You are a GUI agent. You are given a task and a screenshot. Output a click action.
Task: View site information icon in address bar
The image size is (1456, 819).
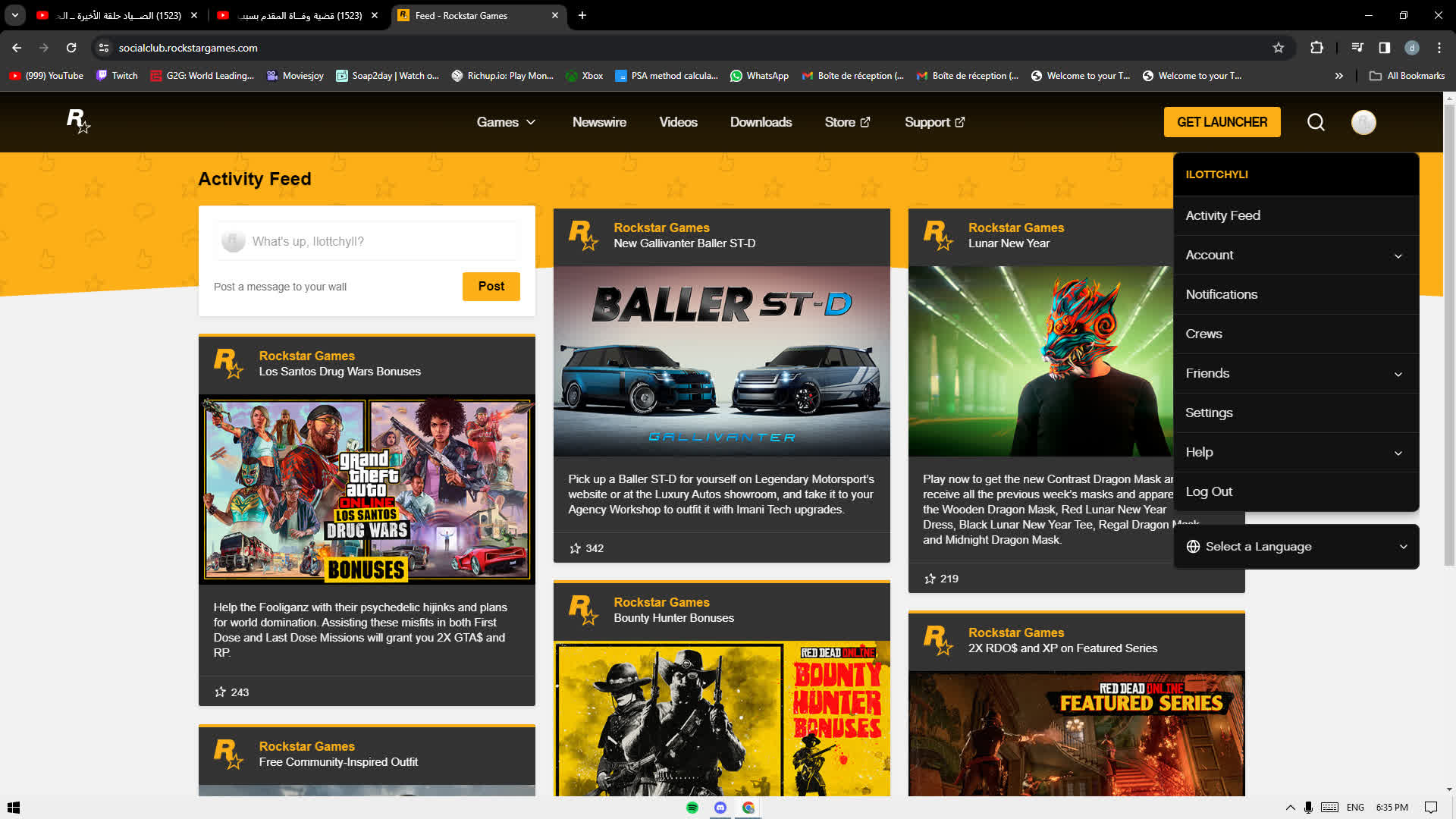click(x=104, y=48)
